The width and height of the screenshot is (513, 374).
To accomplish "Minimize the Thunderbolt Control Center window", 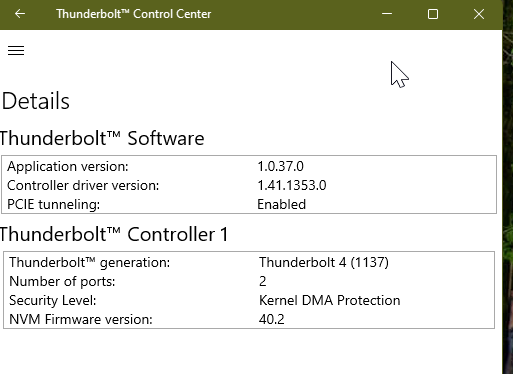I will (x=387, y=14).
